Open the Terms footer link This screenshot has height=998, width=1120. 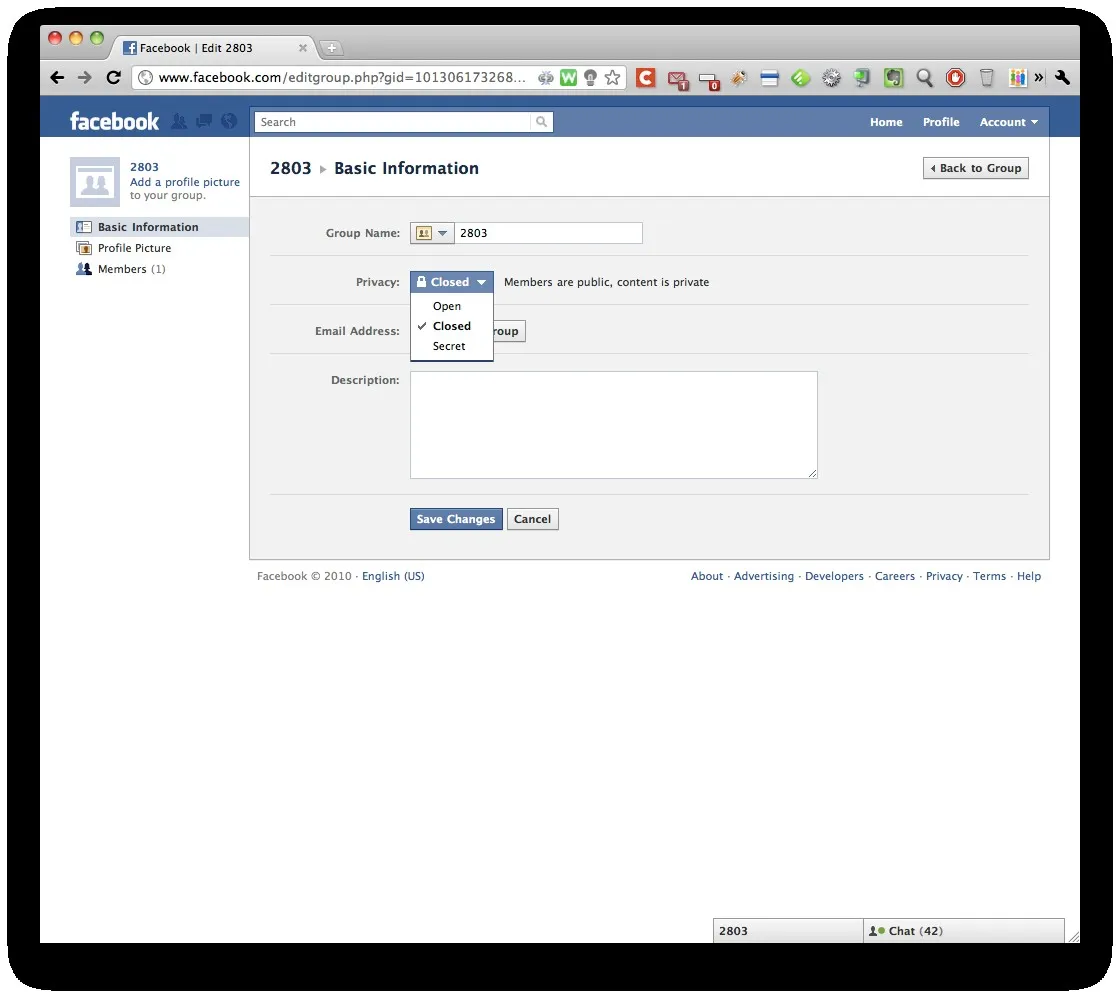(989, 576)
